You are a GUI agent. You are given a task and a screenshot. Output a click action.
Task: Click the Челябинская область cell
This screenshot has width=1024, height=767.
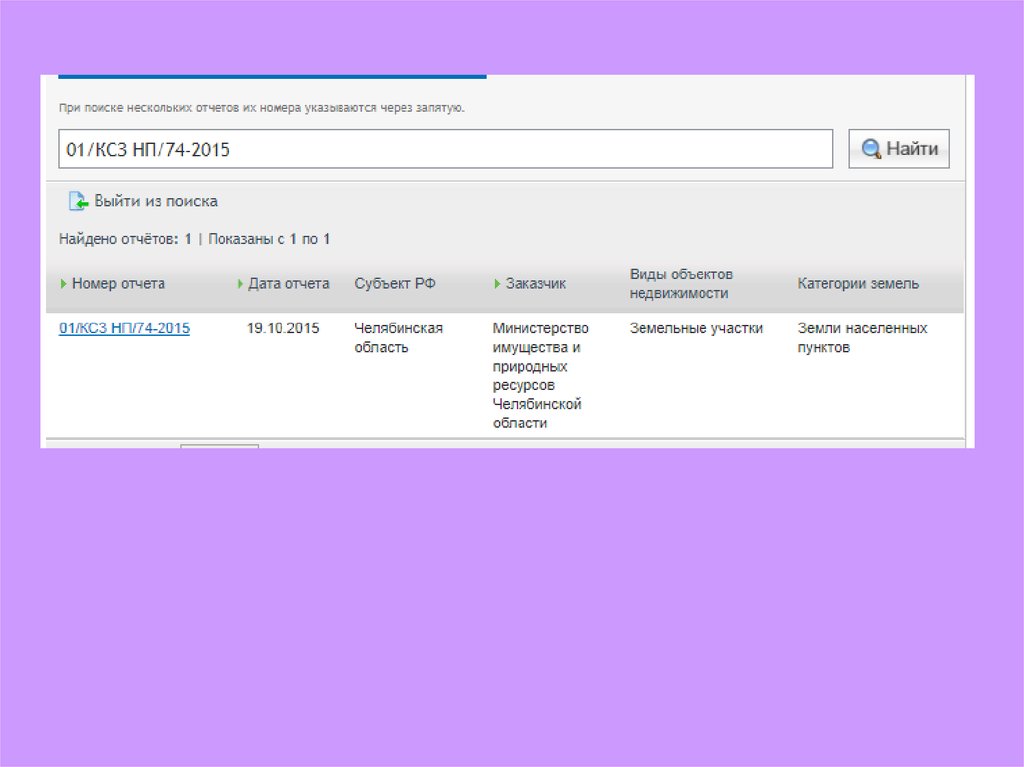click(x=398, y=338)
